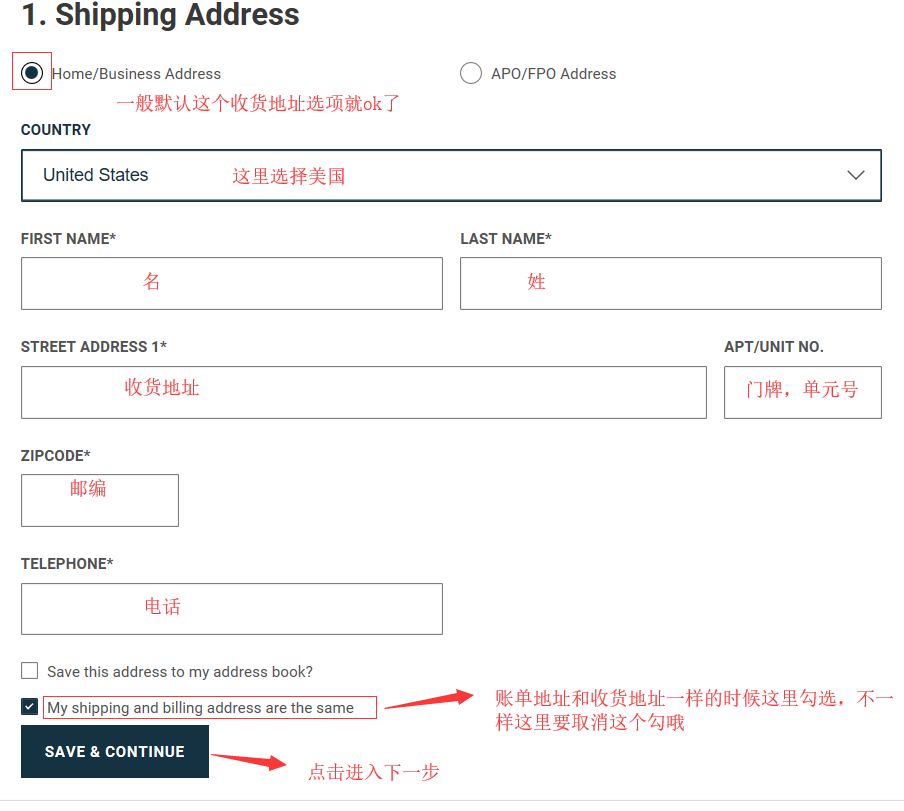Select the APO/FPO Address radio button
Screen dimensions: 904x811
(470, 73)
